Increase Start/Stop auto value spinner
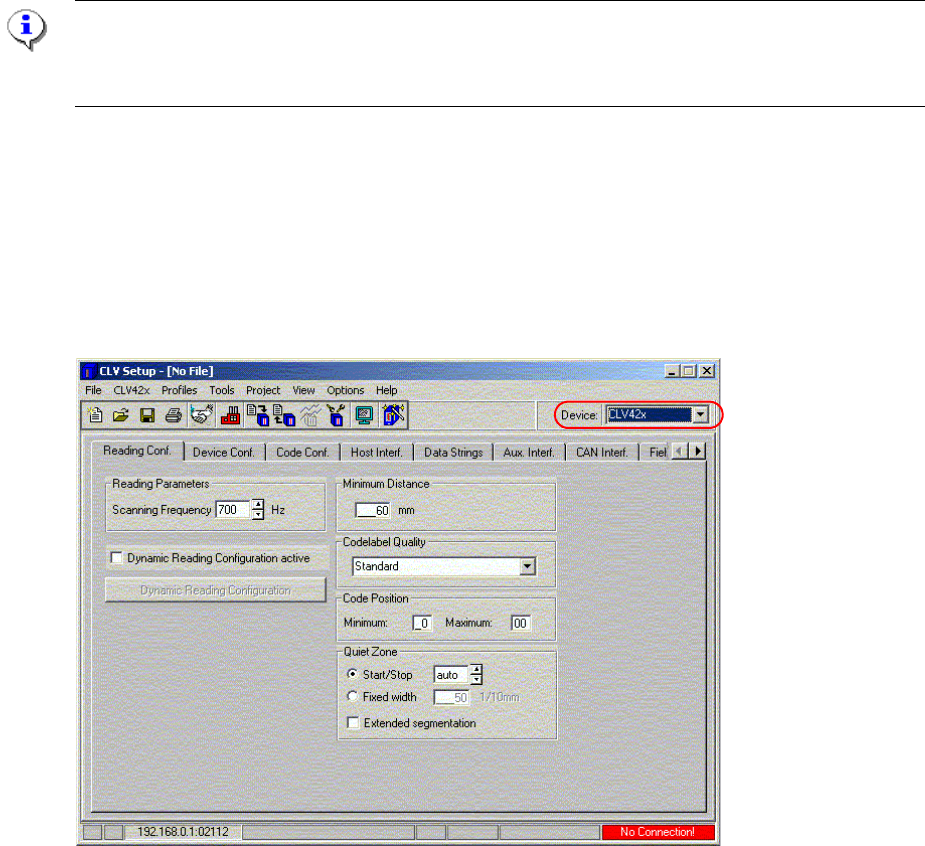Viewport: 925px width, 846px height. (x=476, y=670)
